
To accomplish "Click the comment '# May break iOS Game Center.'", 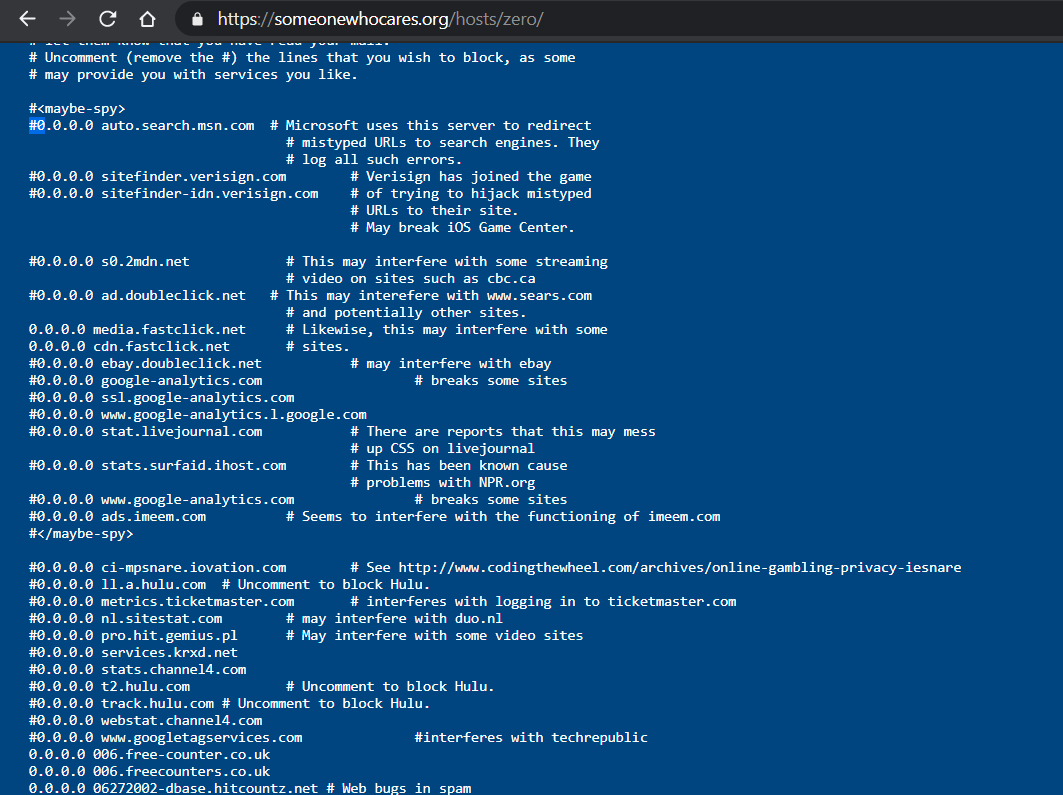I will coord(462,227).
